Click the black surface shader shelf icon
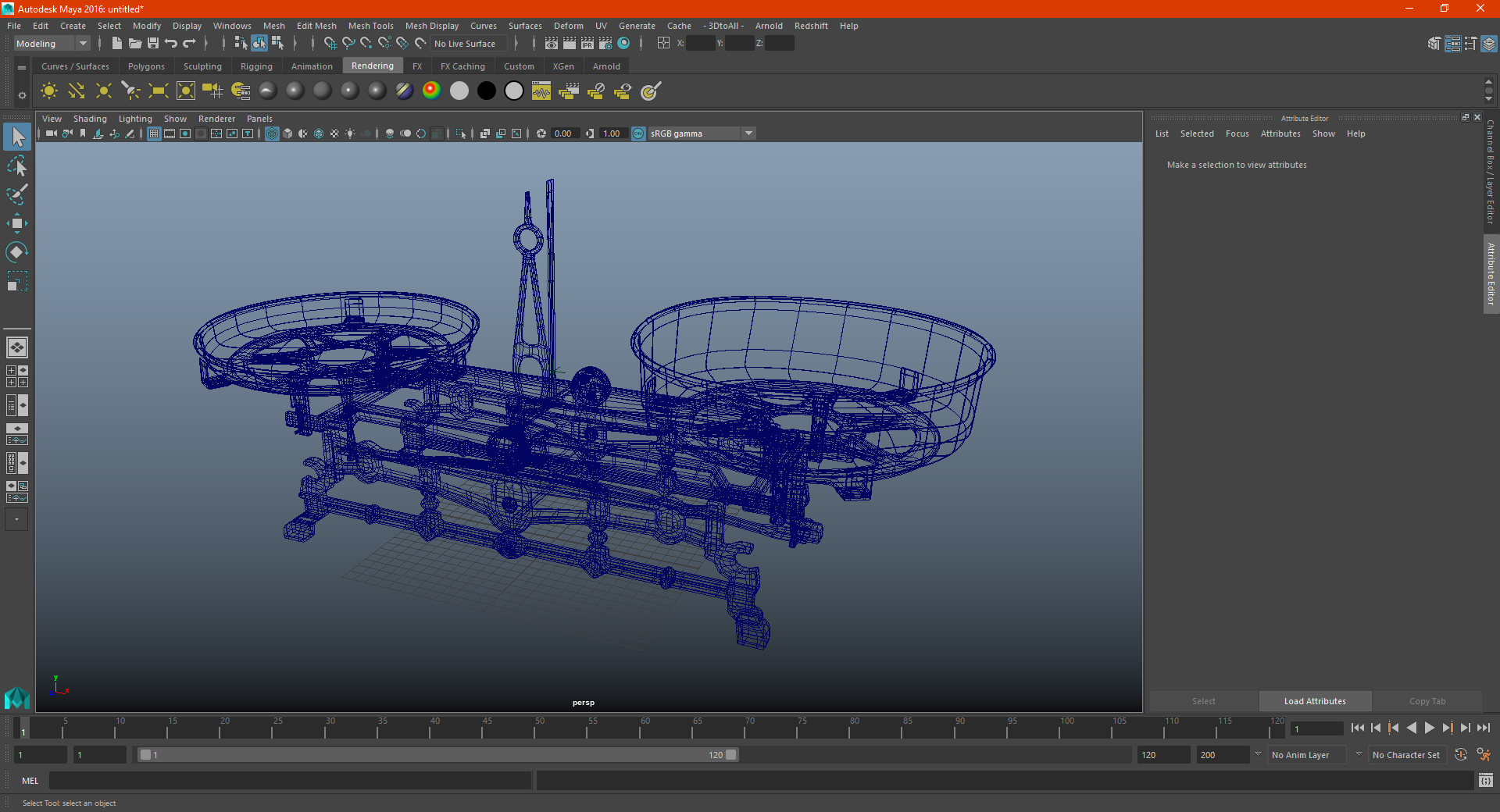Image resolution: width=1500 pixels, height=812 pixels. click(x=487, y=91)
